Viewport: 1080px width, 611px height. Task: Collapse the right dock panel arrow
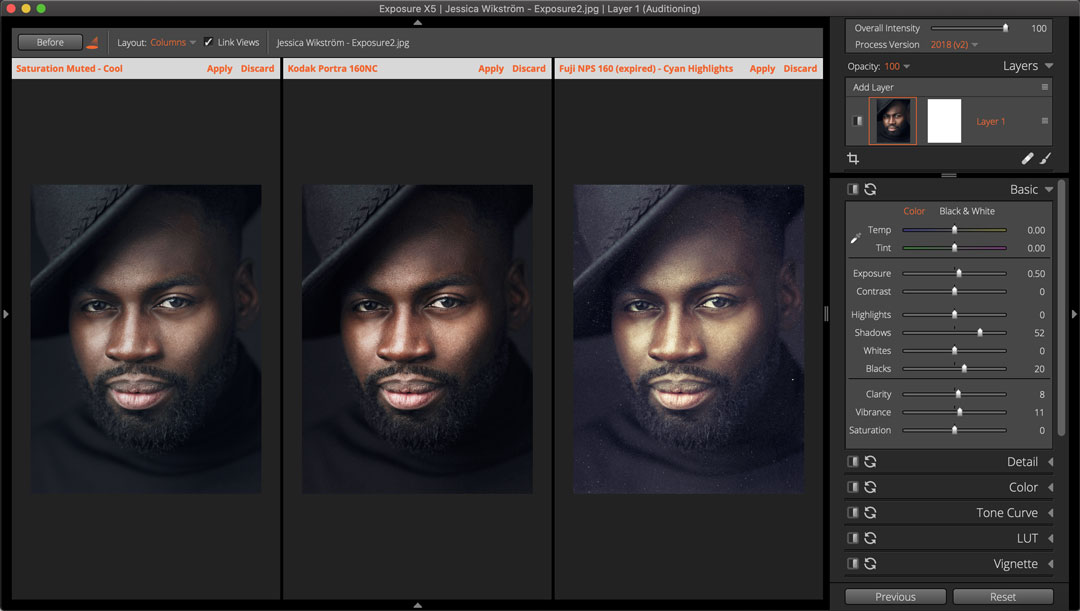[1074, 314]
